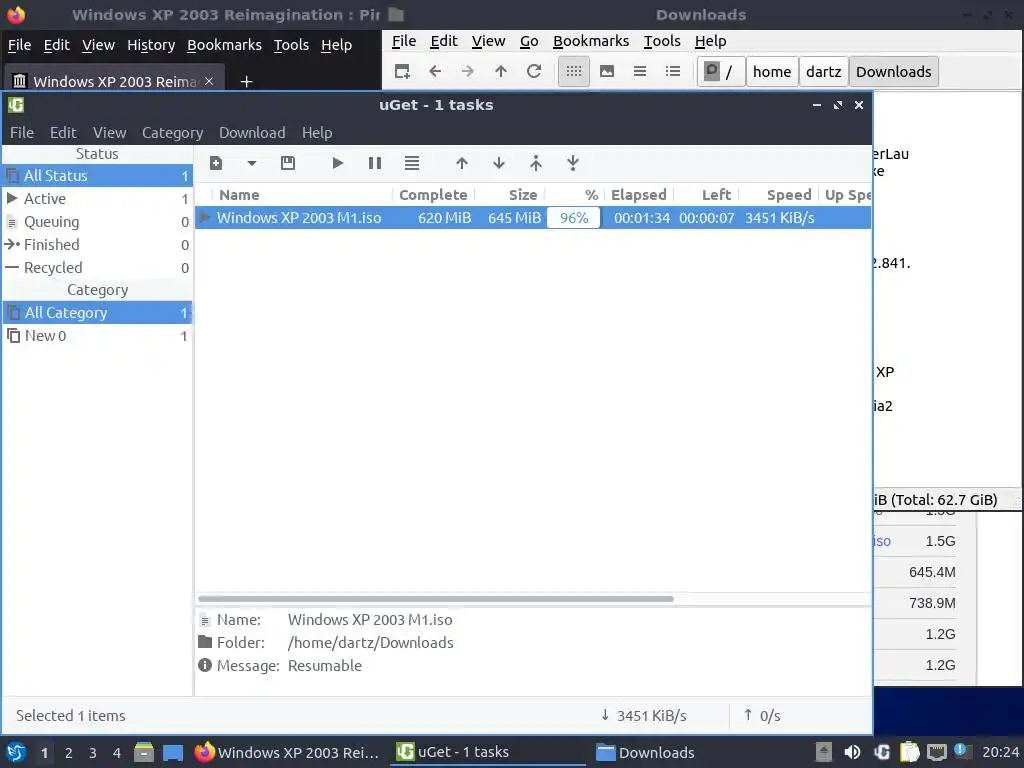1024x768 pixels.
Task: Open uGet Edit menu
Action: click(63, 133)
